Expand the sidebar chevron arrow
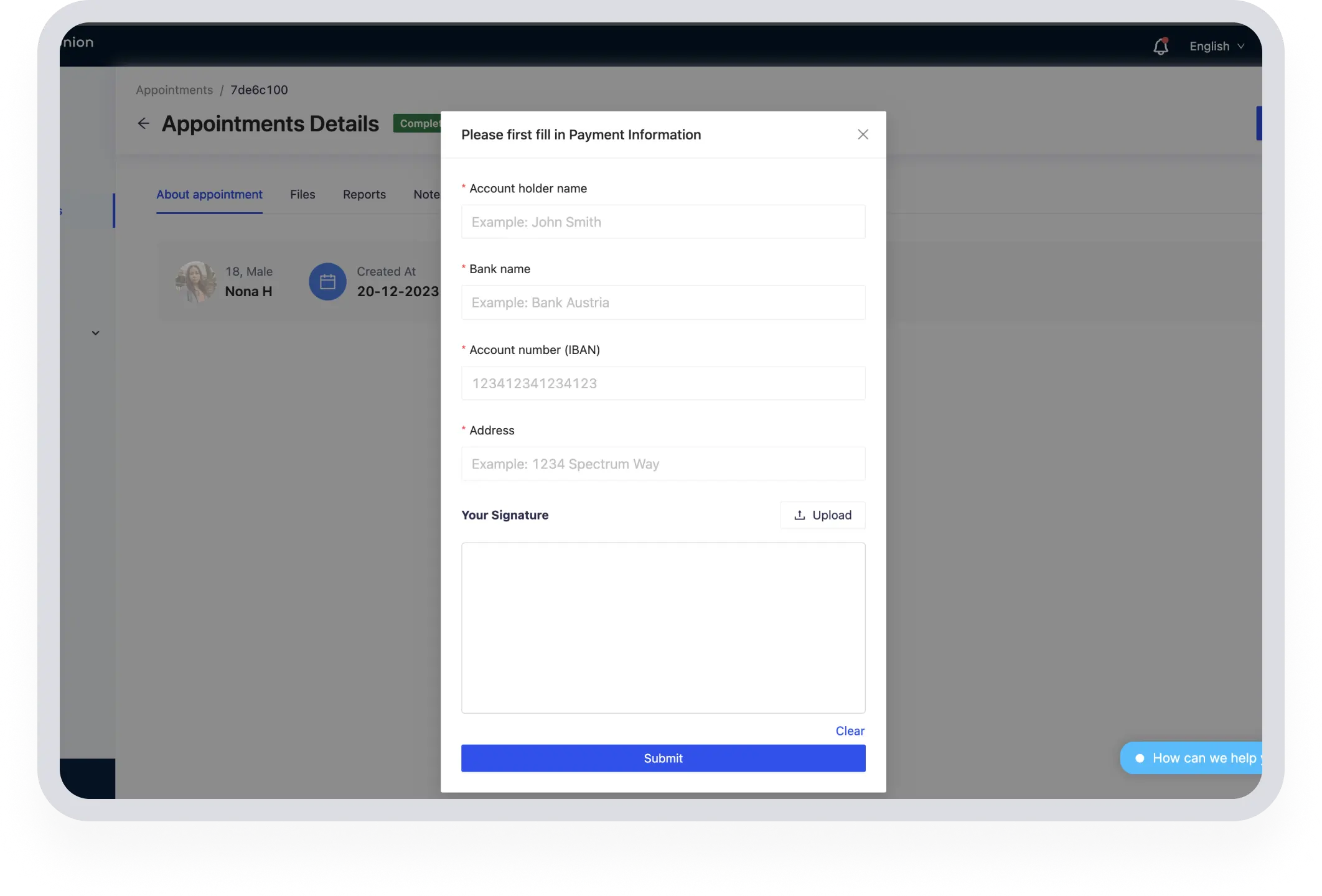 [95, 333]
